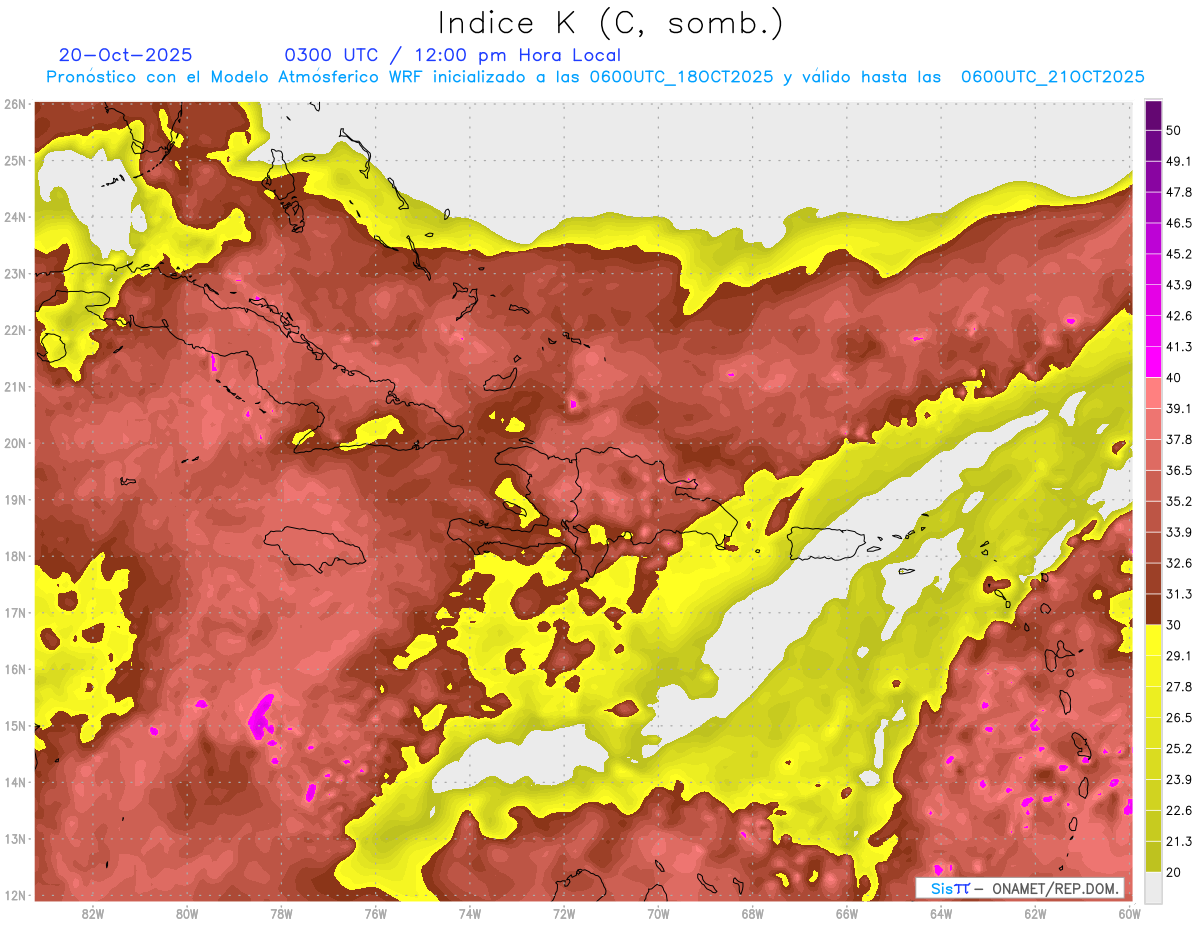Click the '29.1' color bar label

(x=1179, y=656)
